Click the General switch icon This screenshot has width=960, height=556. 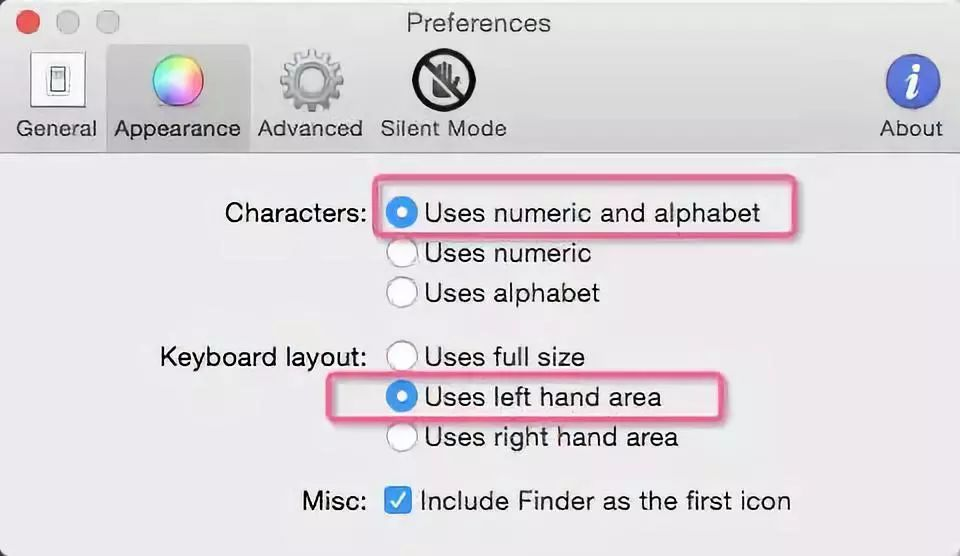[56, 81]
